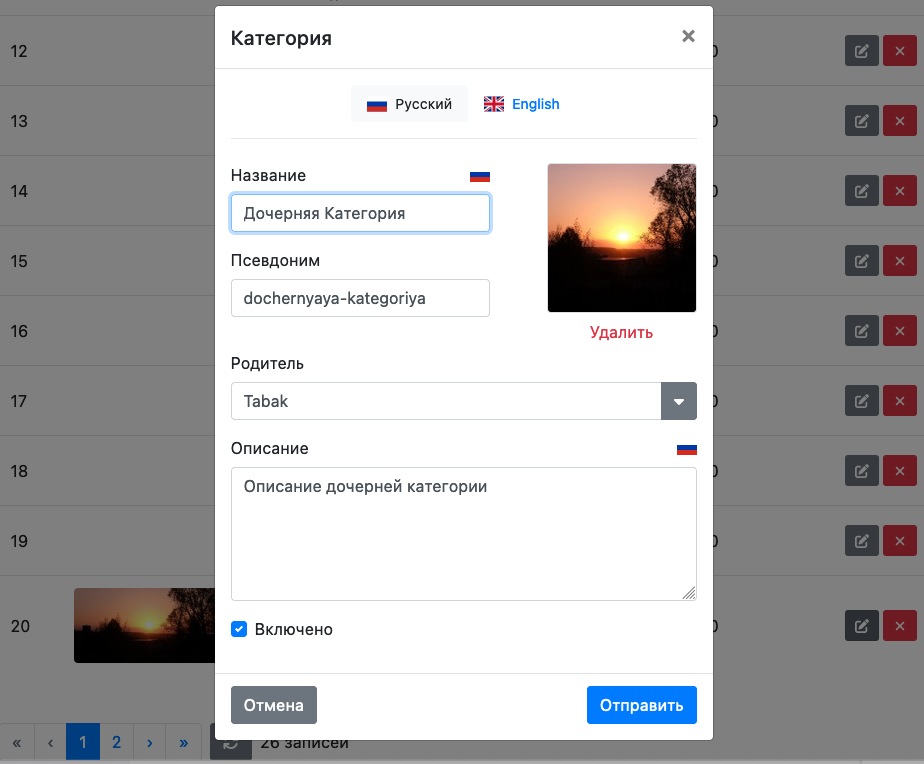Click the sunset category image in dialog
This screenshot has width=924, height=764.
(x=622, y=238)
